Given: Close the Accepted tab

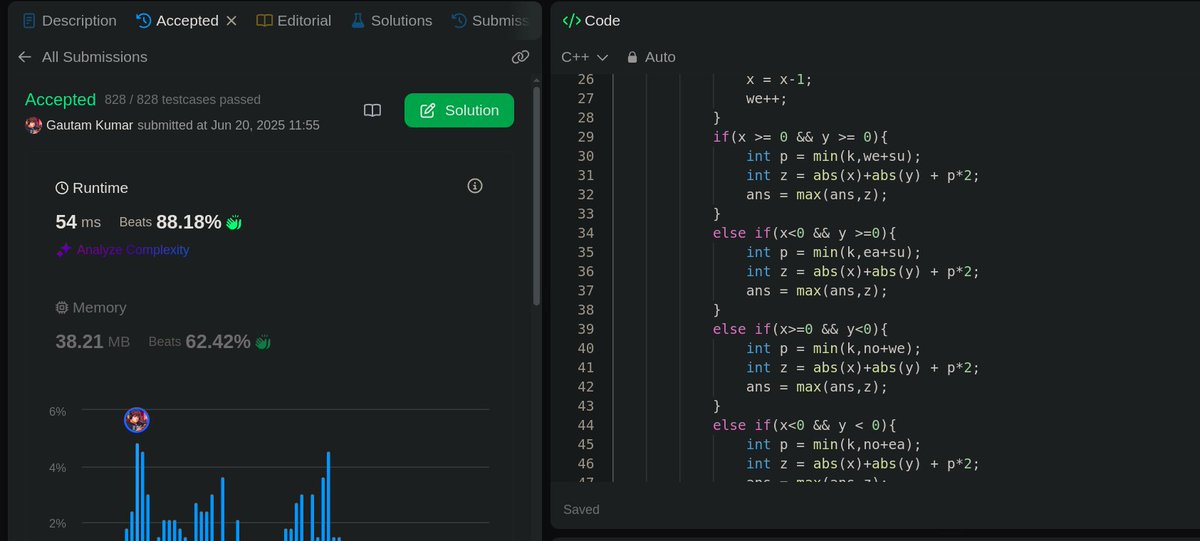Looking at the screenshot, I should coord(231,20).
